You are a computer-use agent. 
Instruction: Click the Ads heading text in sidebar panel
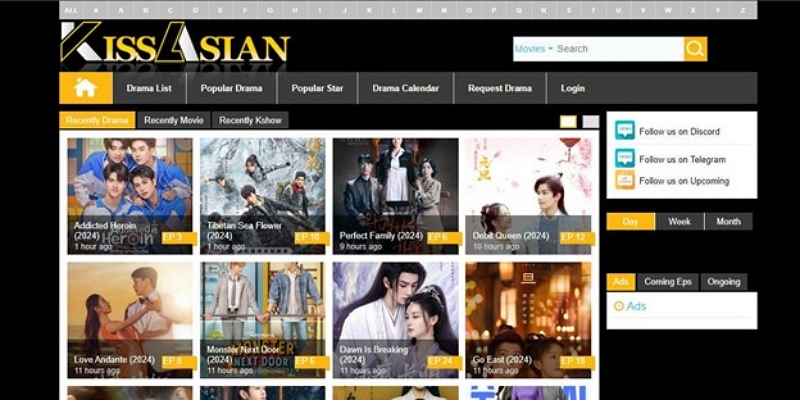click(x=636, y=306)
